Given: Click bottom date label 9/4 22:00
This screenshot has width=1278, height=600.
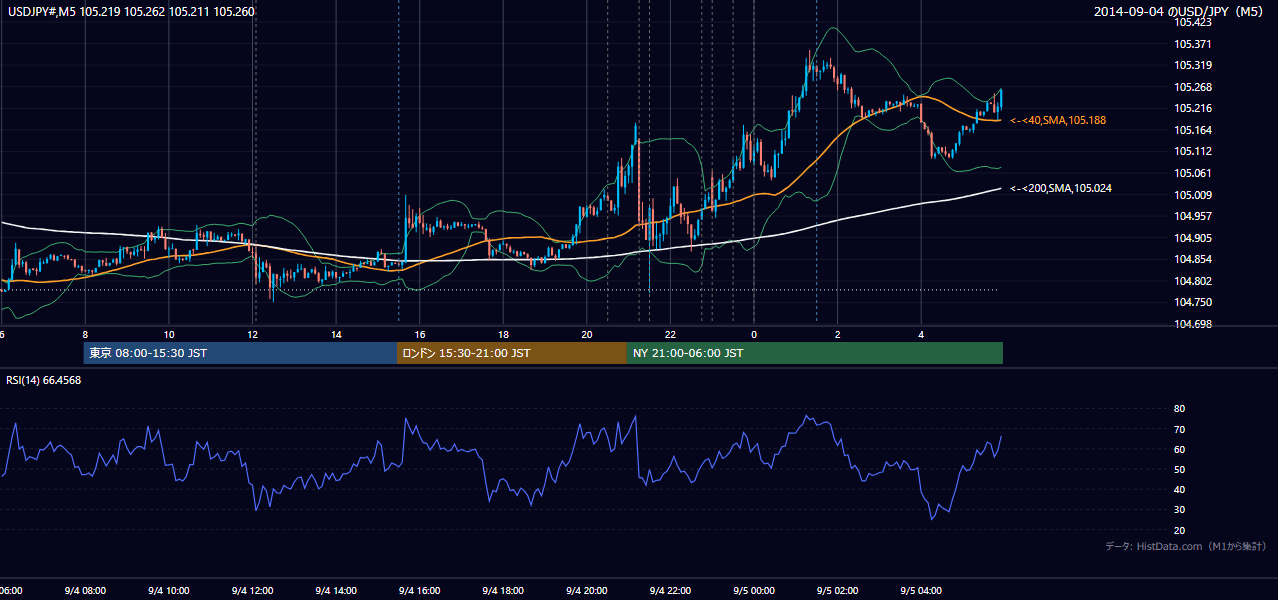Looking at the screenshot, I should click(x=671, y=590).
